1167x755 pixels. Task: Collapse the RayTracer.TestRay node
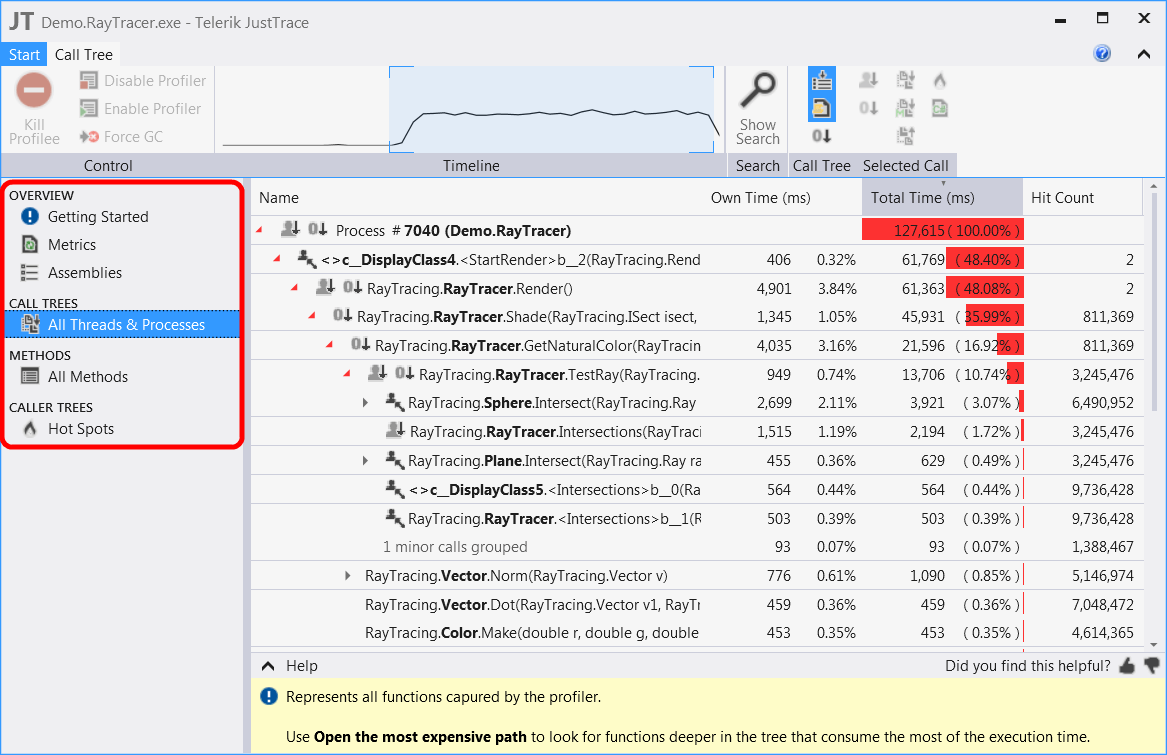pyautogui.click(x=347, y=374)
